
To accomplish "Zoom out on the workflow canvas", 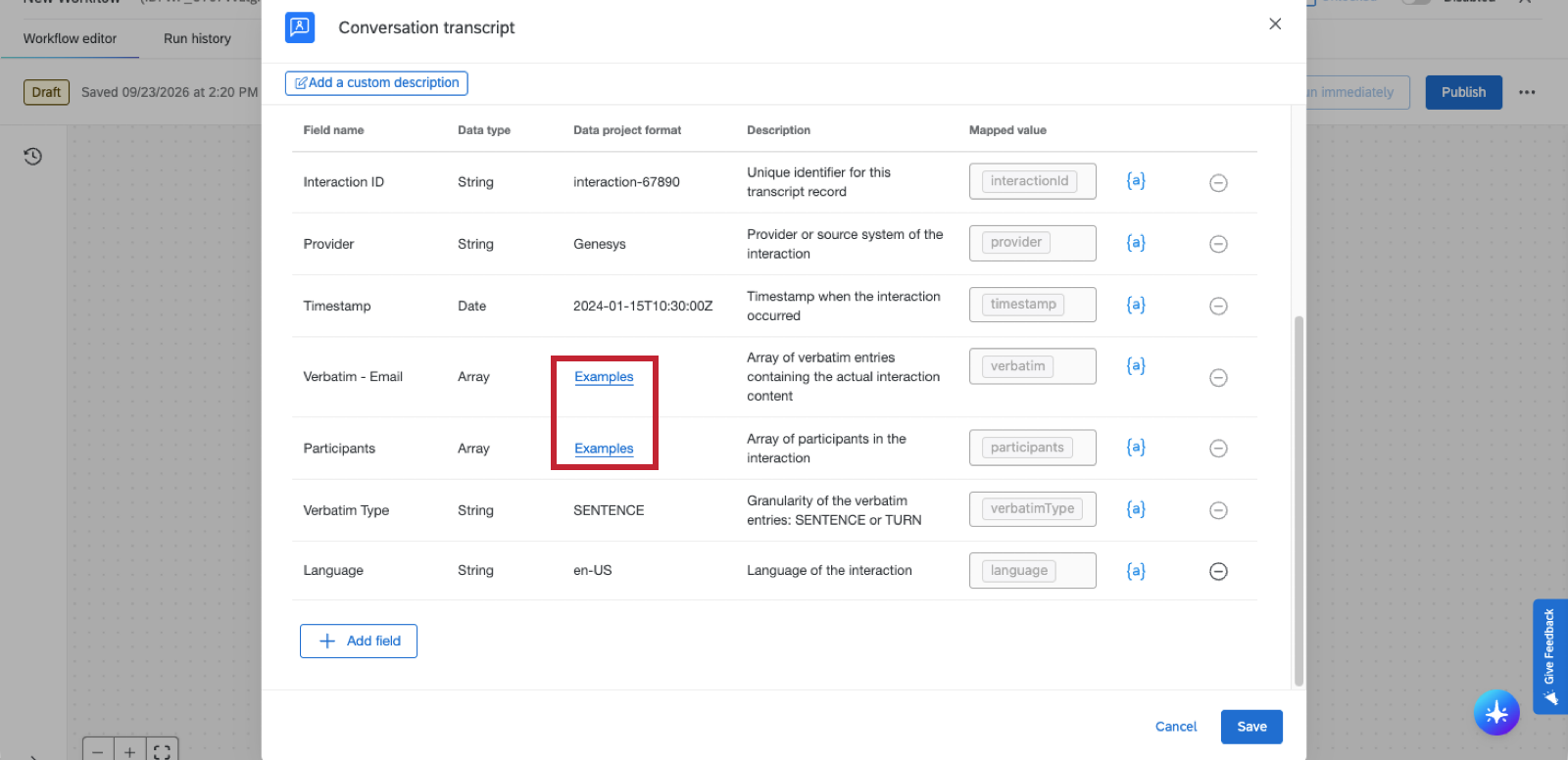I will (x=98, y=751).
